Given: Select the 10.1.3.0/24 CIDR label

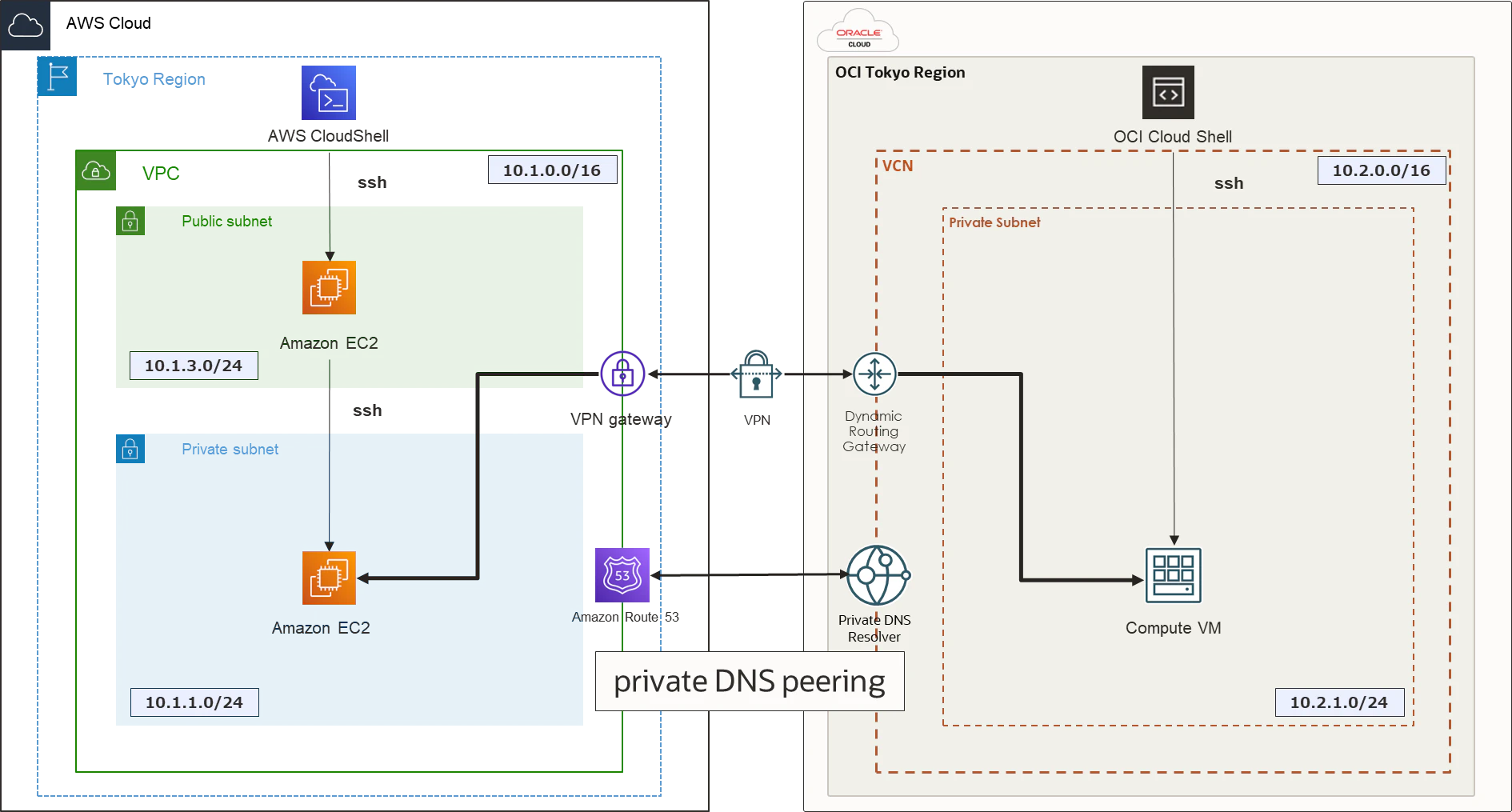Looking at the screenshot, I should tap(194, 366).
